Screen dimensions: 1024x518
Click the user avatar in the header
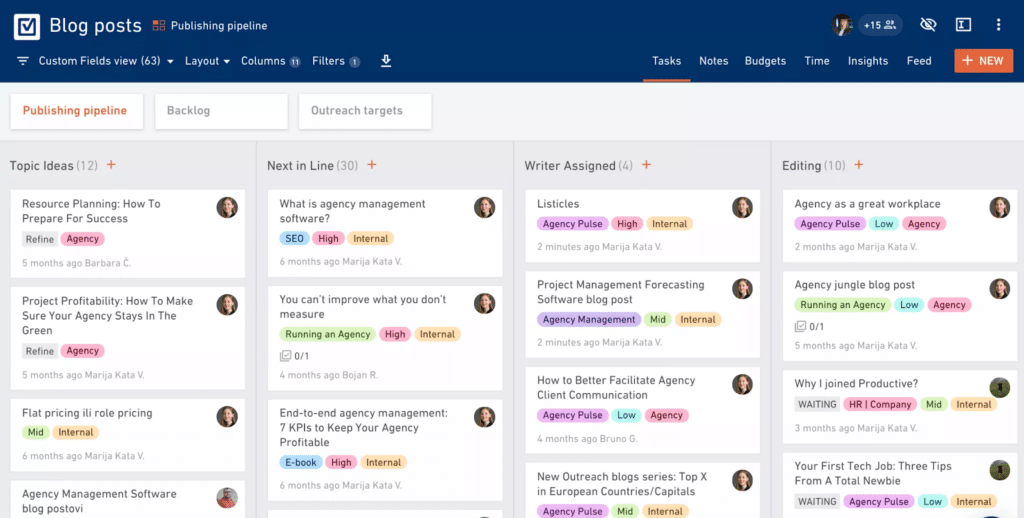pyautogui.click(x=842, y=25)
